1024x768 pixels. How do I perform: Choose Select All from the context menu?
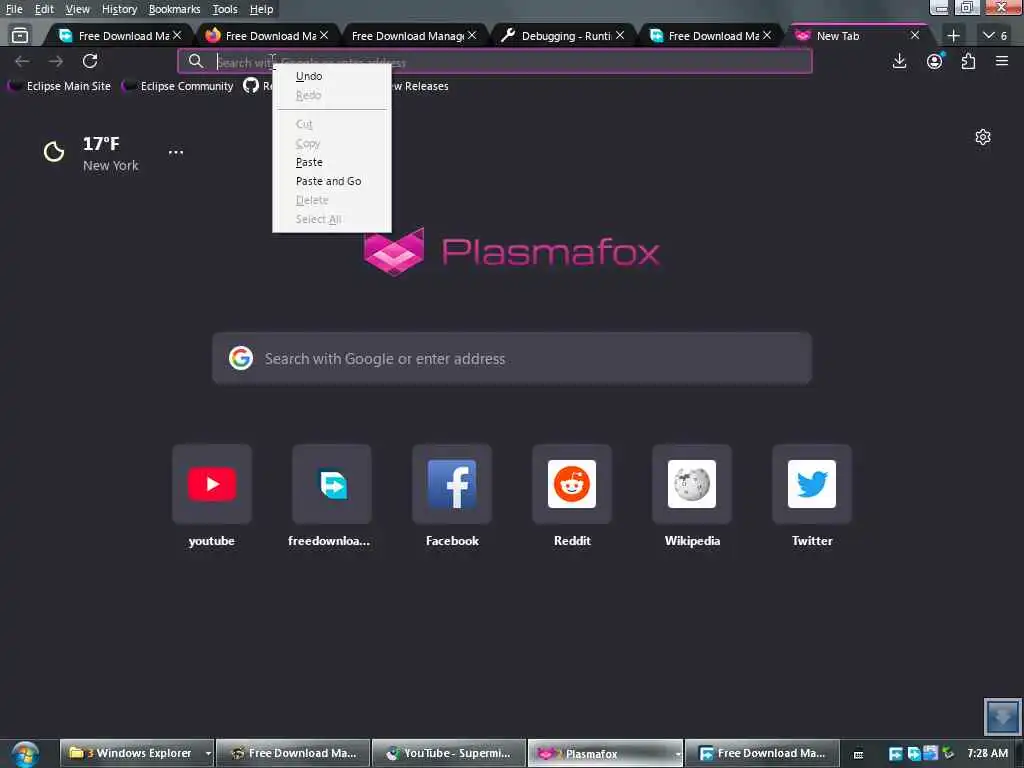pos(332,219)
